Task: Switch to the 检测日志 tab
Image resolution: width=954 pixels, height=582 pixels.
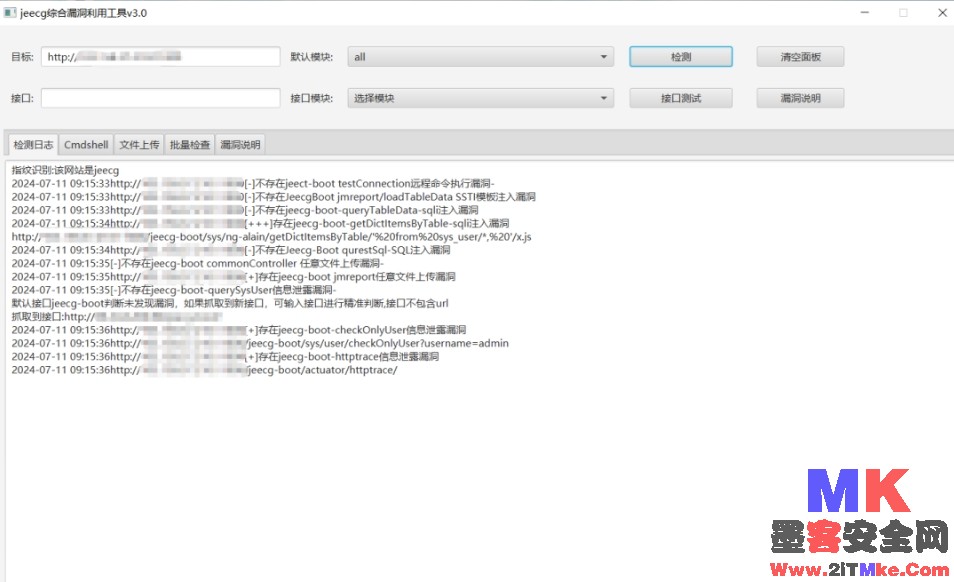Action: (33, 145)
